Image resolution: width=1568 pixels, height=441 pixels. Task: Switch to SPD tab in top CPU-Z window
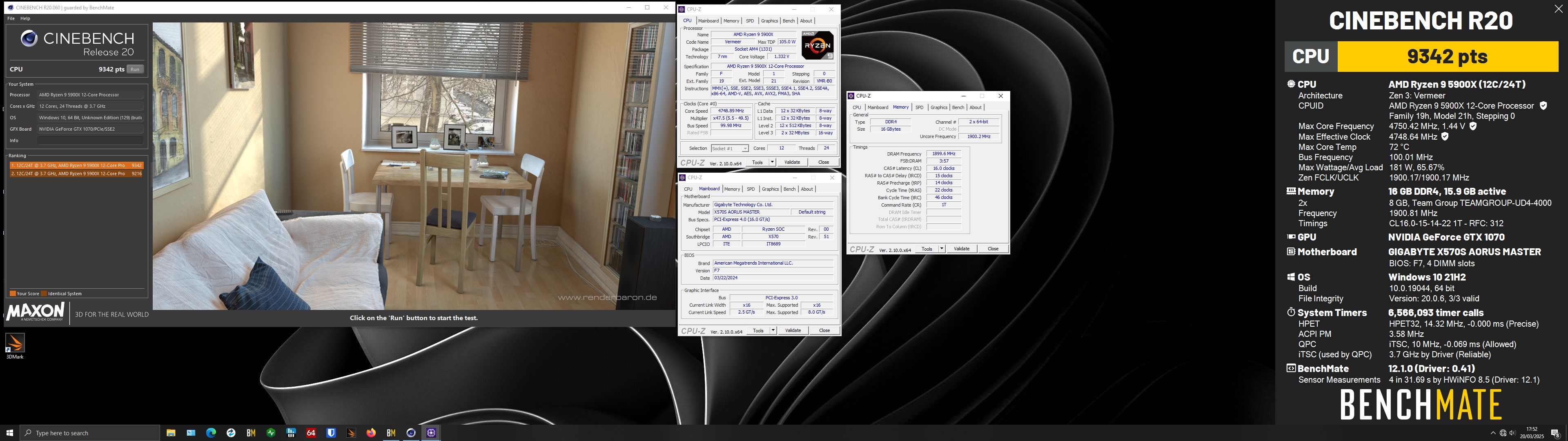point(750,21)
